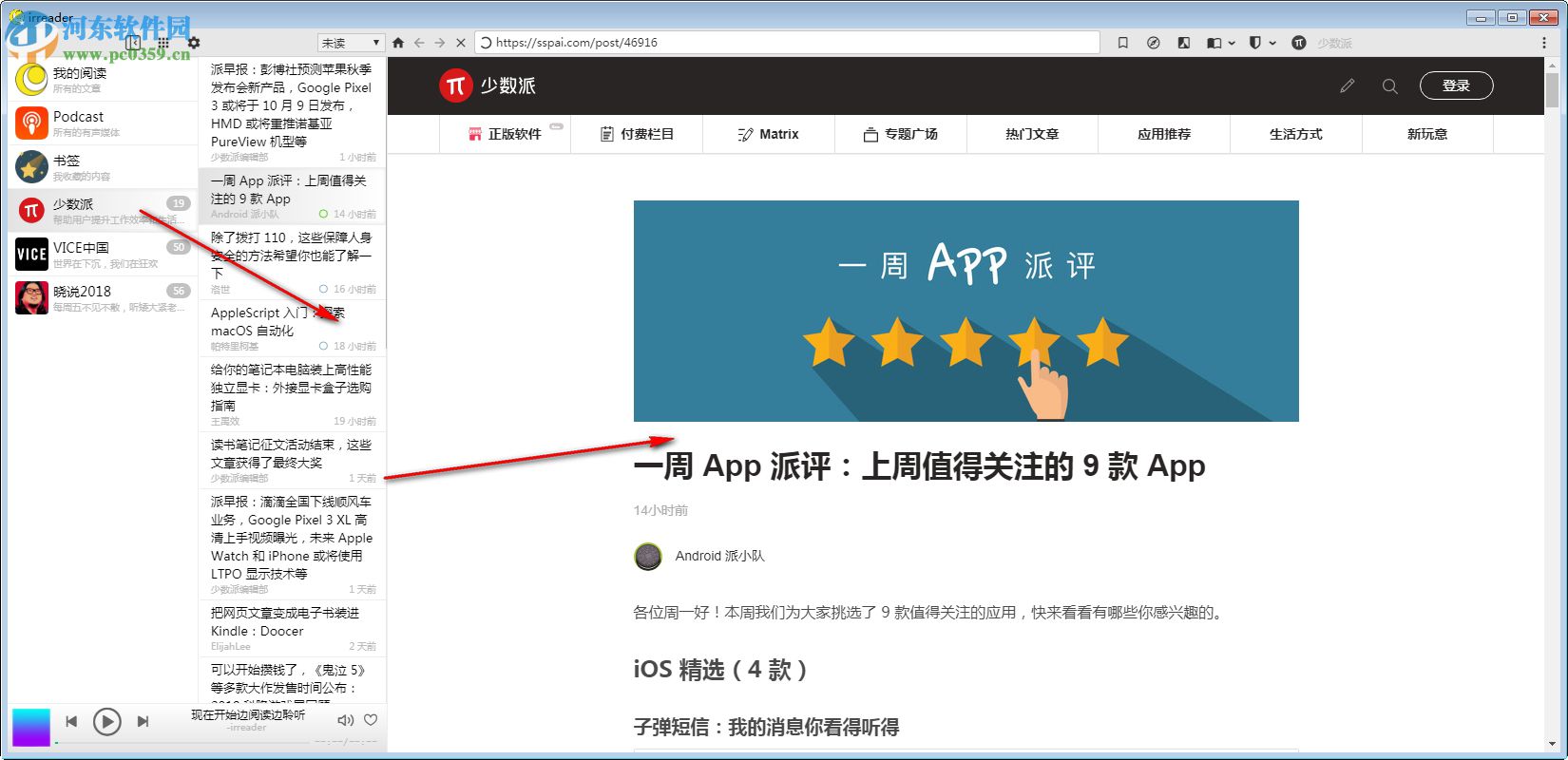Open the Podcast feed
The width and height of the screenshot is (1568, 760).
(x=103, y=123)
